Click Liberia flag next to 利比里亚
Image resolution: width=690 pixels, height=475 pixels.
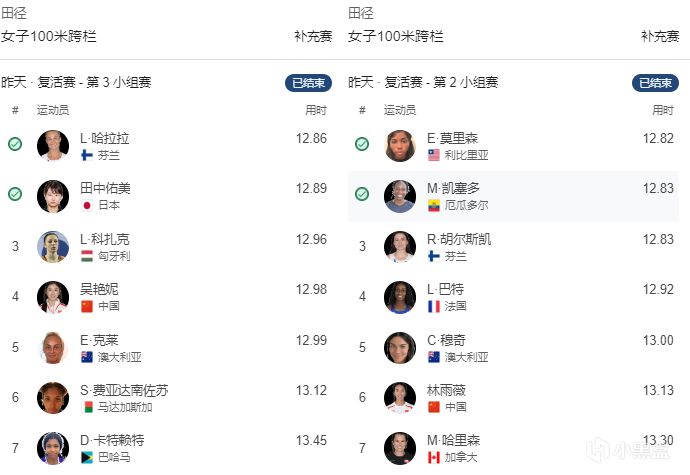pyautogui.click(x=434, y=156)
